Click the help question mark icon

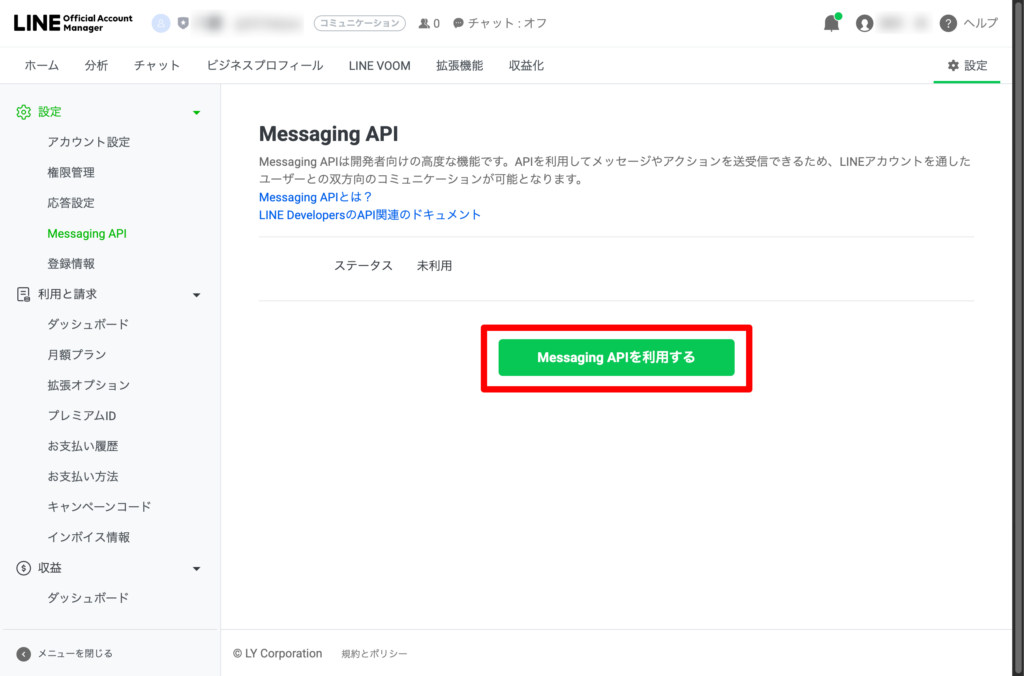[x=948, y=24]
